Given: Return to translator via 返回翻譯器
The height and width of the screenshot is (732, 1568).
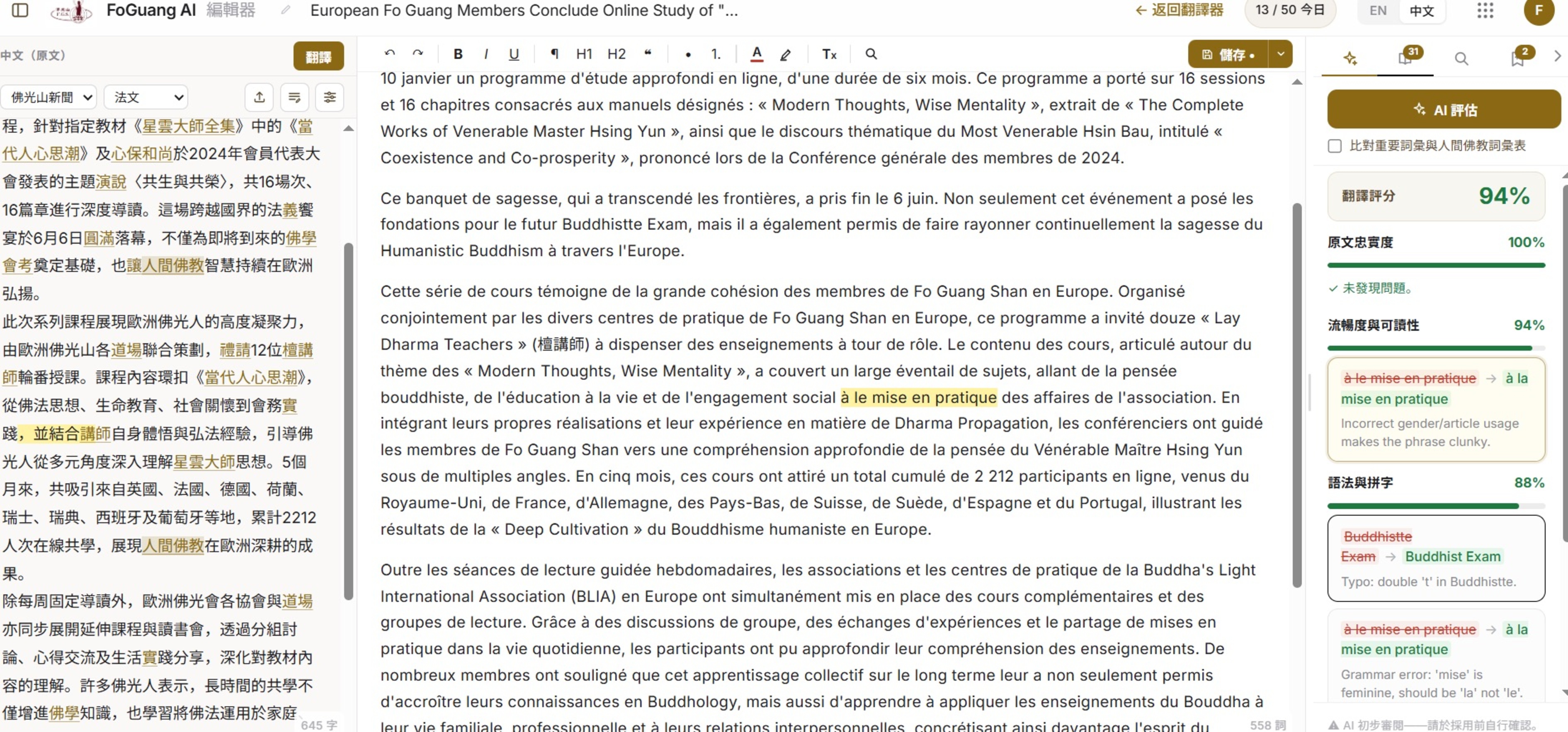Looking at the screenshot, I should [1180, 10].
